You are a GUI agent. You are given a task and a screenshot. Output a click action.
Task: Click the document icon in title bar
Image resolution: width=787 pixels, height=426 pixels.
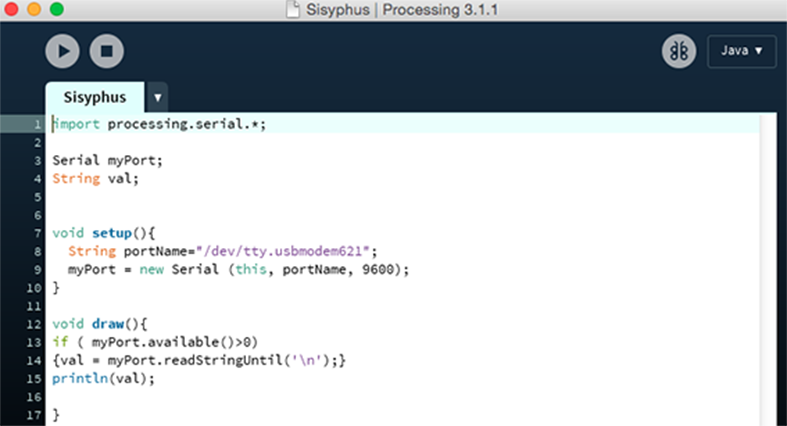[x=293, y=10]
